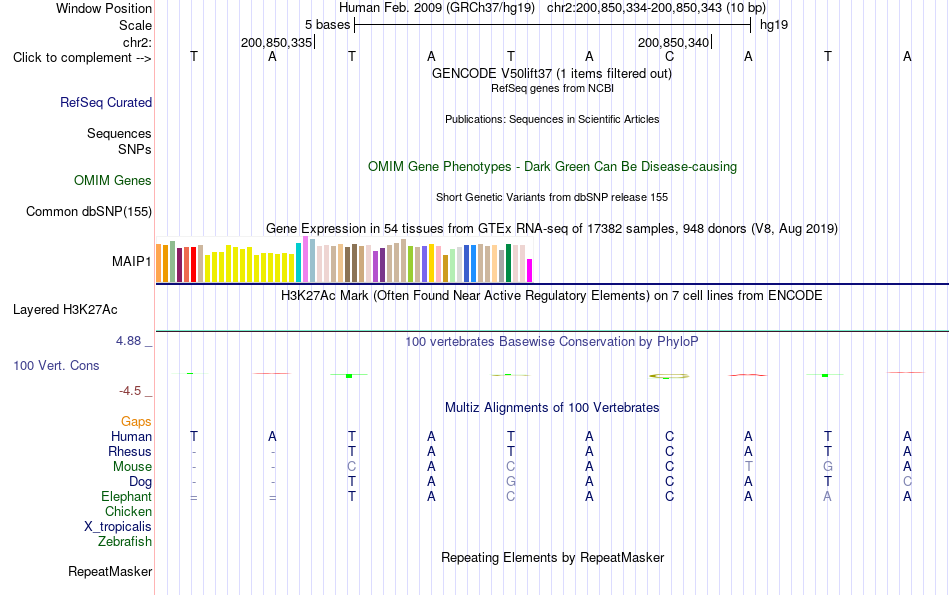This screenshot has height=595, width=950.
Task: Click the 'RefSeq genes from NCBI' title
Action: (553, 88)
